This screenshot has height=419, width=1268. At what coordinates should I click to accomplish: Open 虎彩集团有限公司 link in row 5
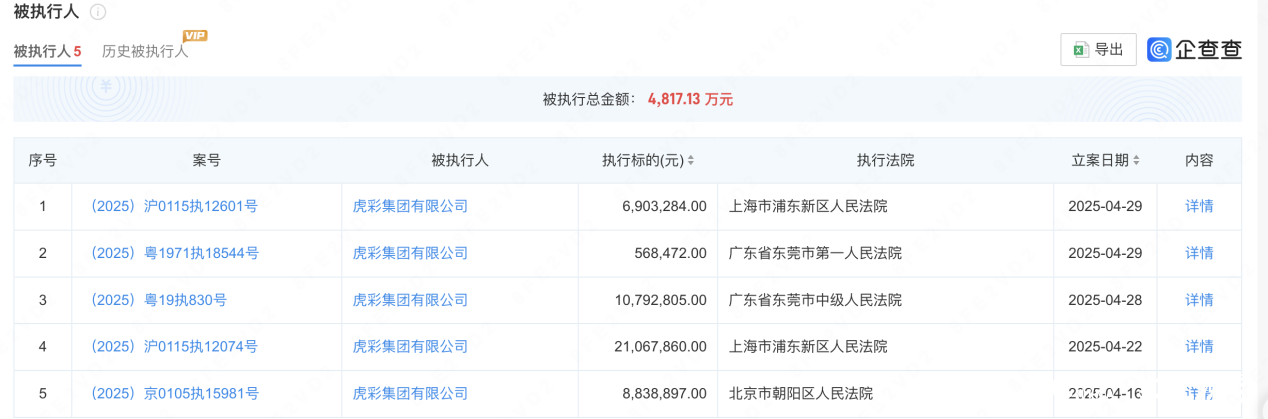[x=410, y=393]
